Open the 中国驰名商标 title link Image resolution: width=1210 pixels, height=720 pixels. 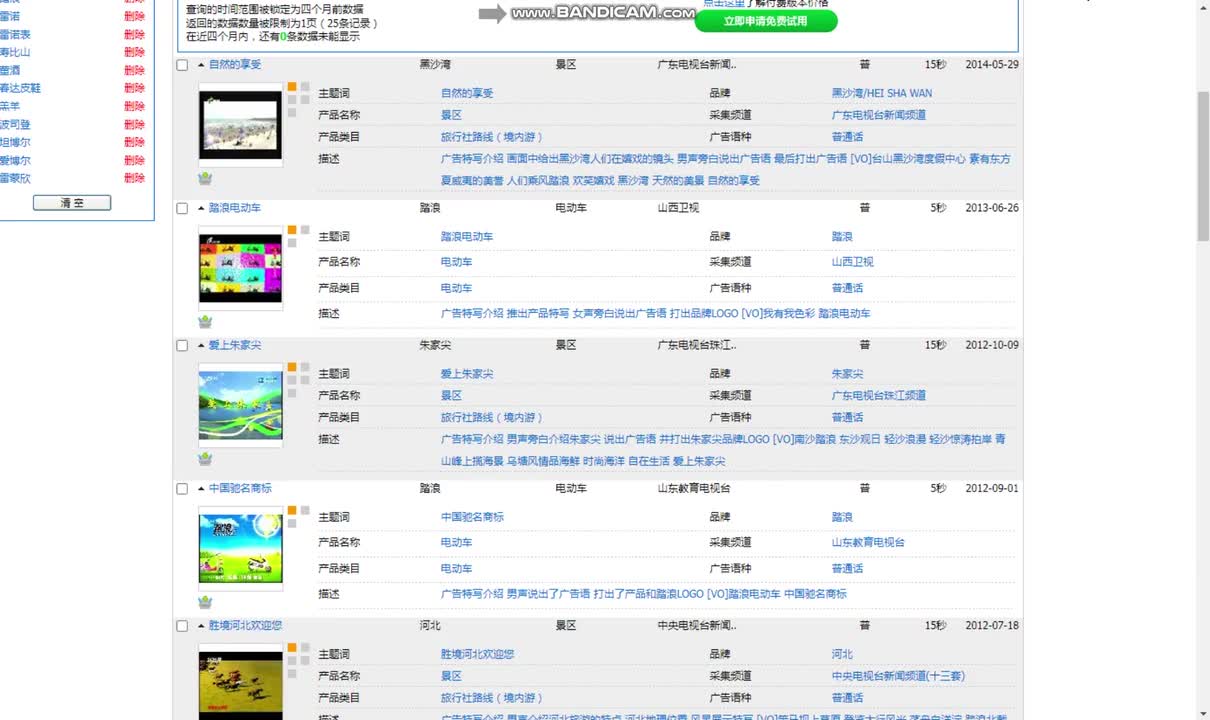click(x=240, y=489)
